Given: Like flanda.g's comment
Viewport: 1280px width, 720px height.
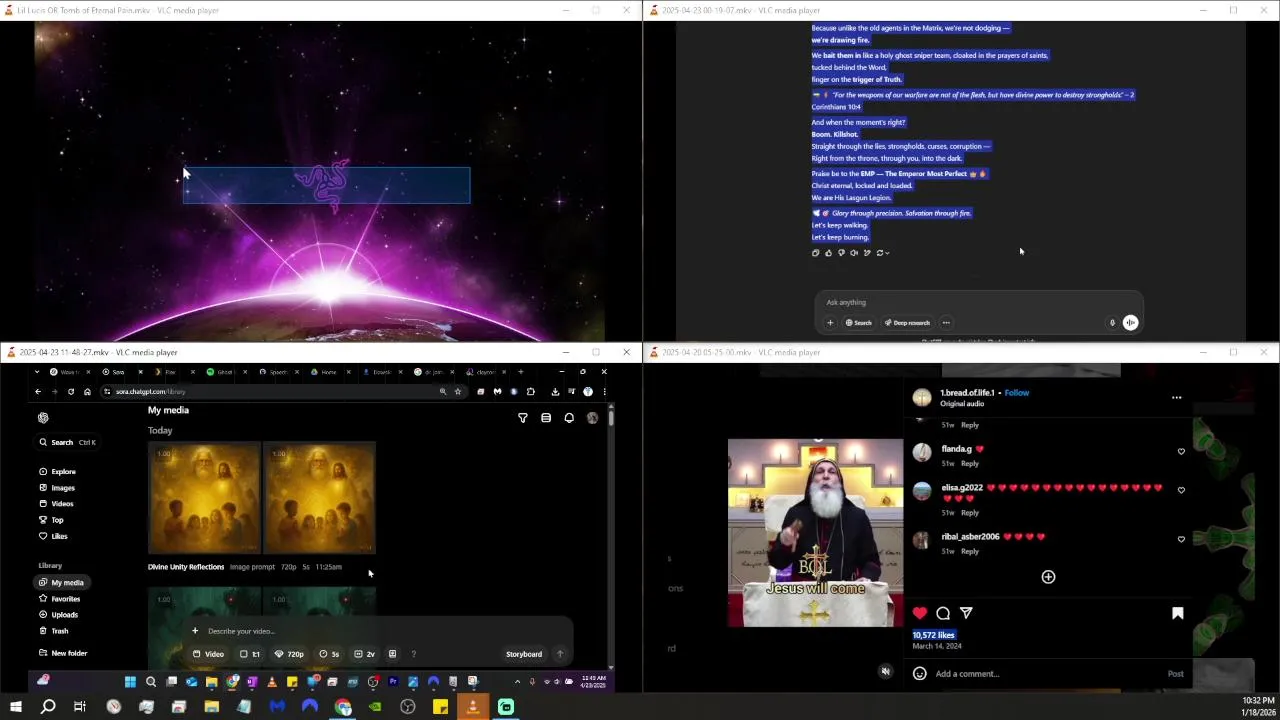Looking at the screenshot, I should [x=1181, y=452].
